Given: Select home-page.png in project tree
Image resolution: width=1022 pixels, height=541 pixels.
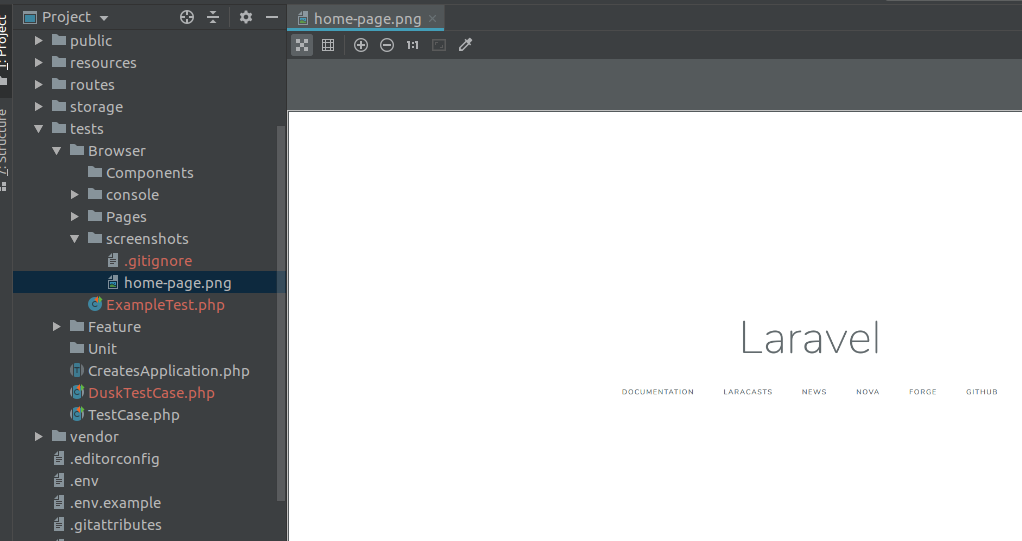Looking at the screenshot, I should (177, 283).
